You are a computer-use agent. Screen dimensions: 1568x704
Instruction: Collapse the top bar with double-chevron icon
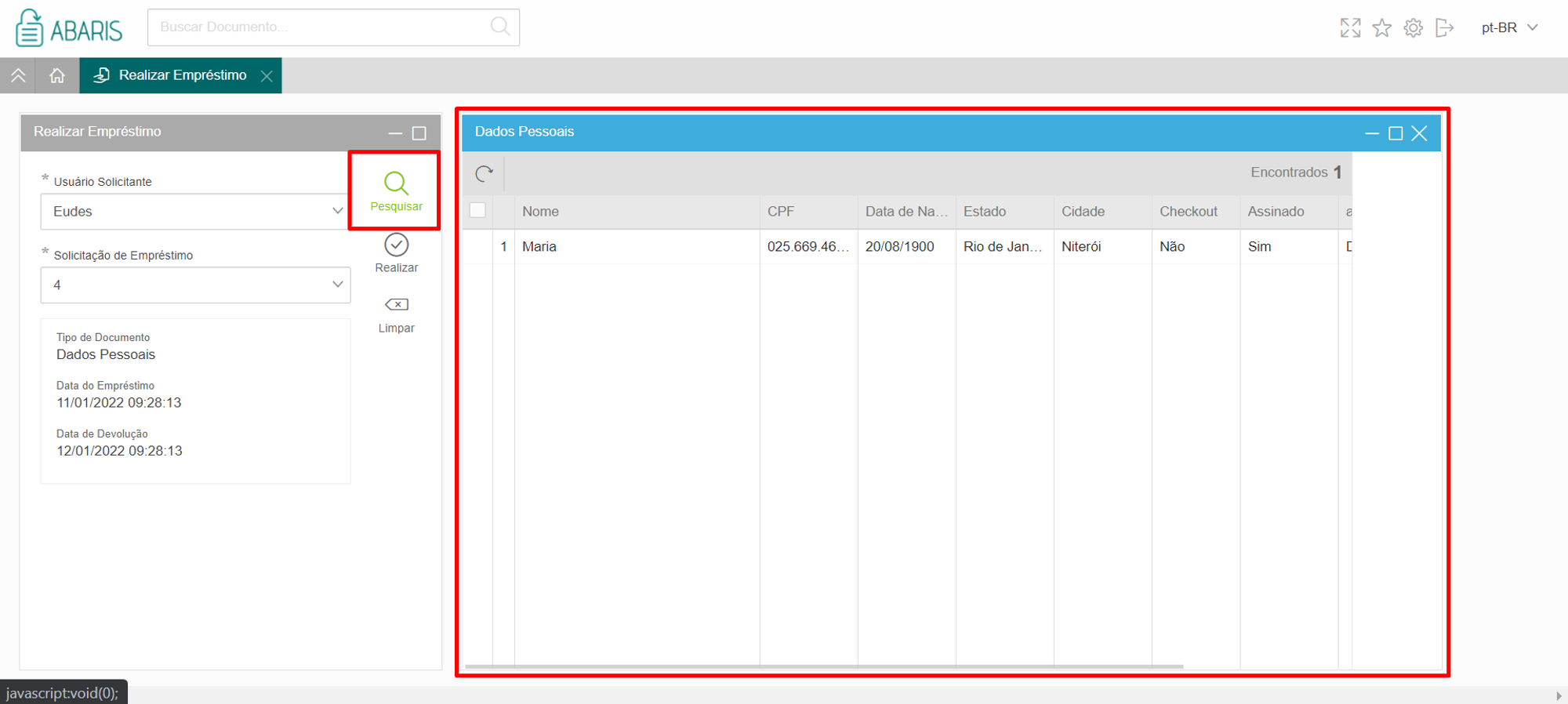pyautogui.click(x=18, y=75)
